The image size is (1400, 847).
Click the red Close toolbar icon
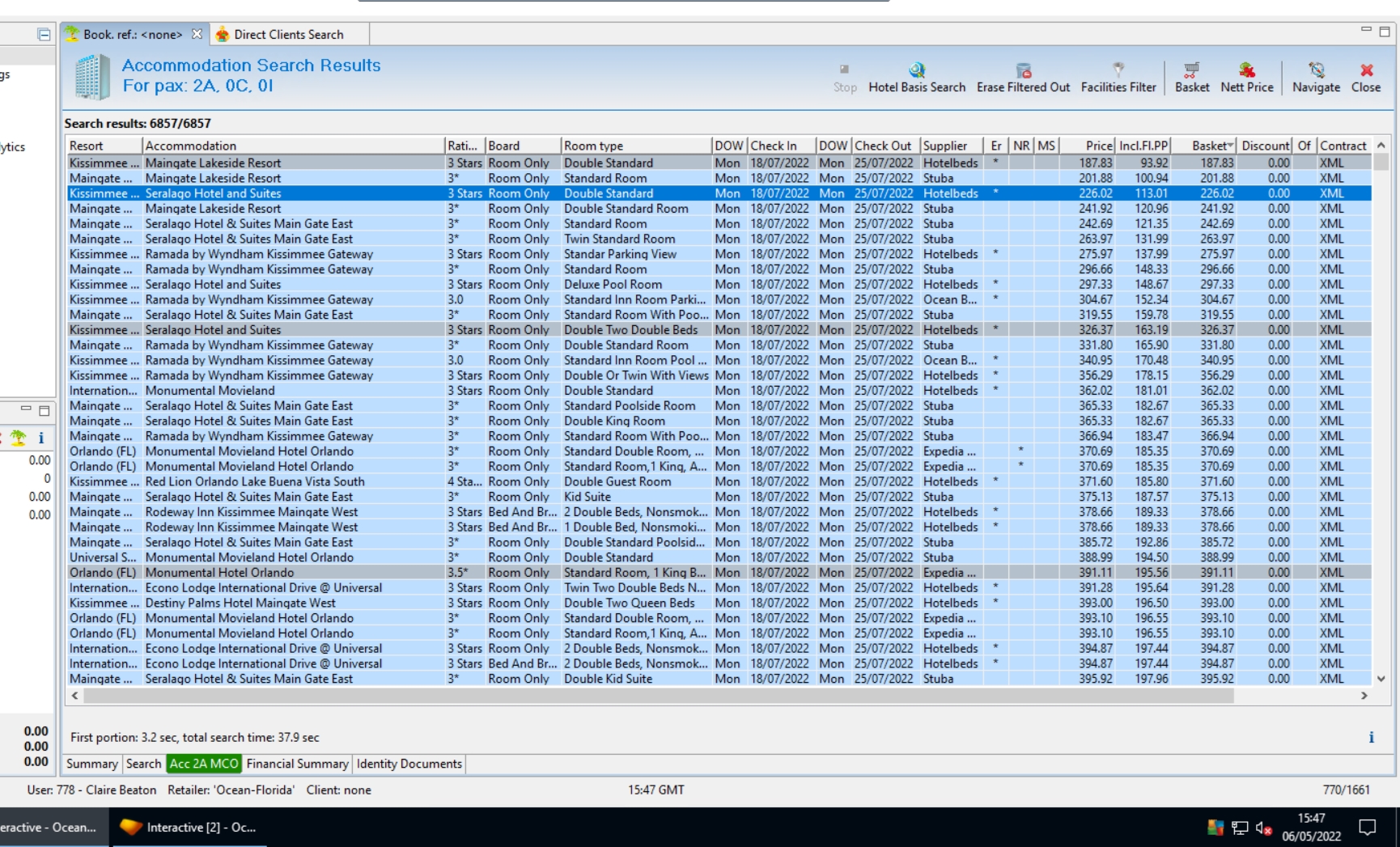pos(1366,78)
